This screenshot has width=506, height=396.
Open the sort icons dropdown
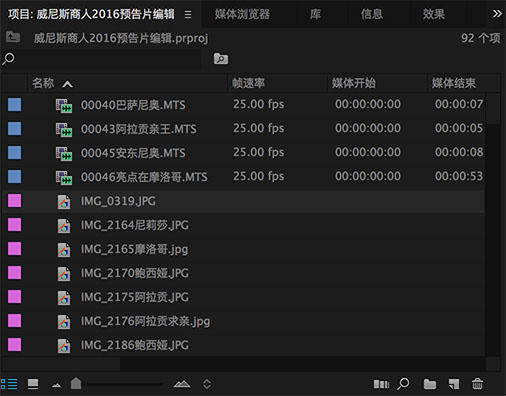coord(207,384)
